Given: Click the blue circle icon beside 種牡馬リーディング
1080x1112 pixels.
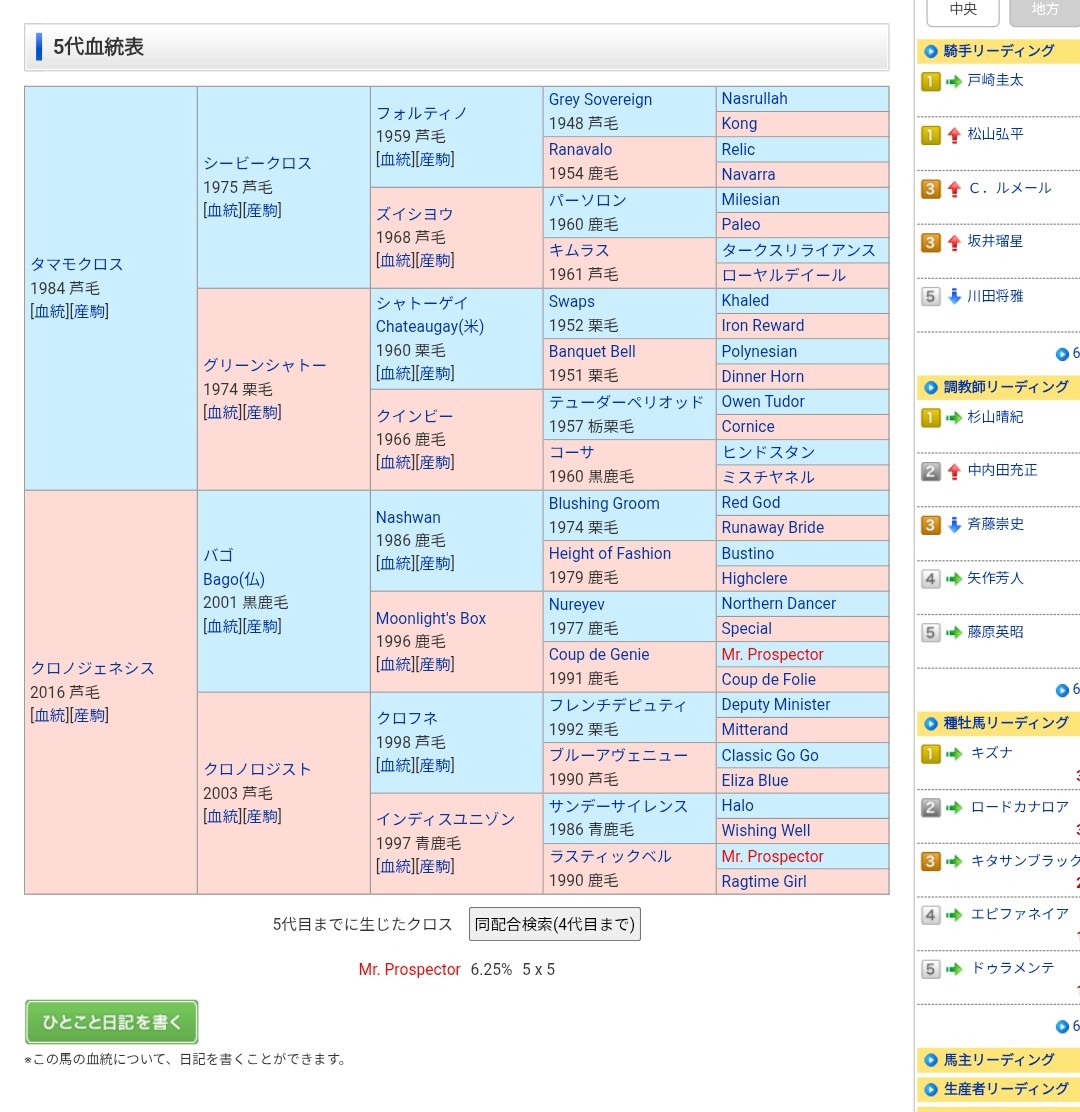Looking at the screenshot, I should (x=931, y=723).
